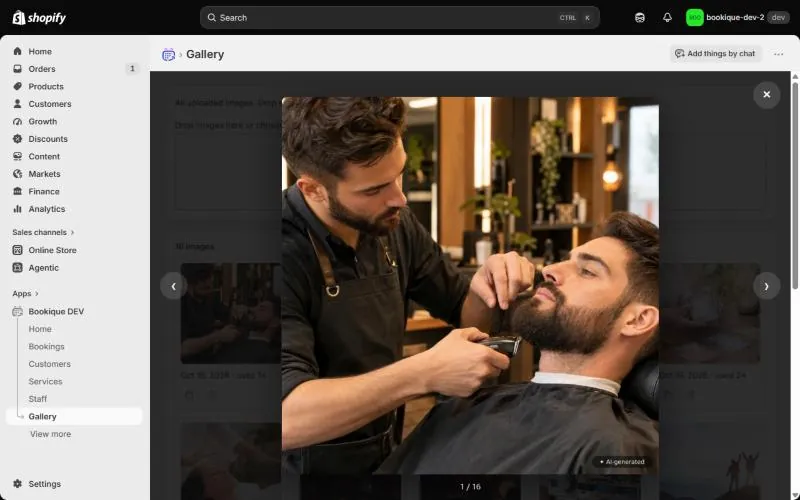Screen dimensions: 800x500
Task: Click the enlarged barber photo
Action: coord(470,286)
